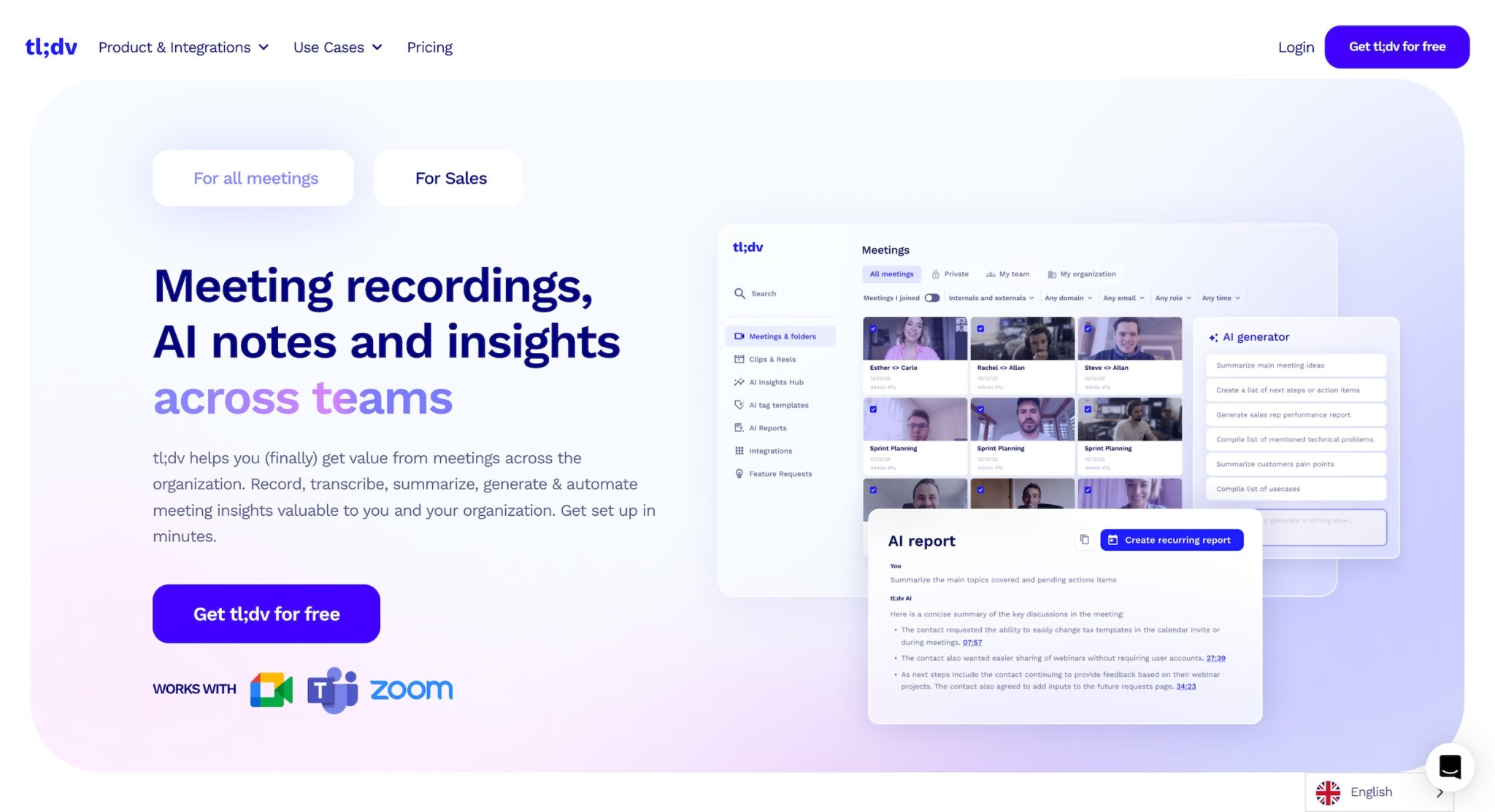Screen dimensions: 1495x812
Task: Click the AI generator icon
Action: point(1213,336)
